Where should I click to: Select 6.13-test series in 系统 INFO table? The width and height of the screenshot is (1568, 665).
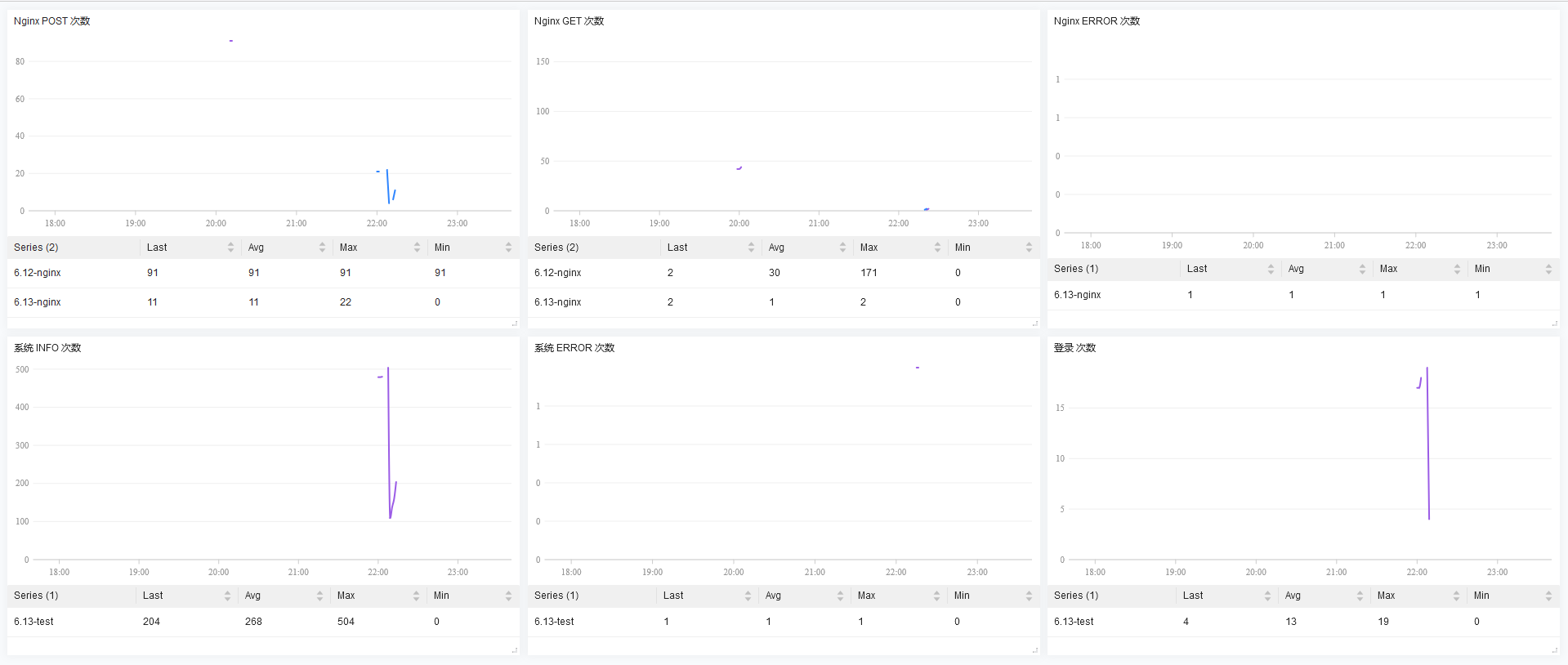pyautogui.click(x=34, y=622)
